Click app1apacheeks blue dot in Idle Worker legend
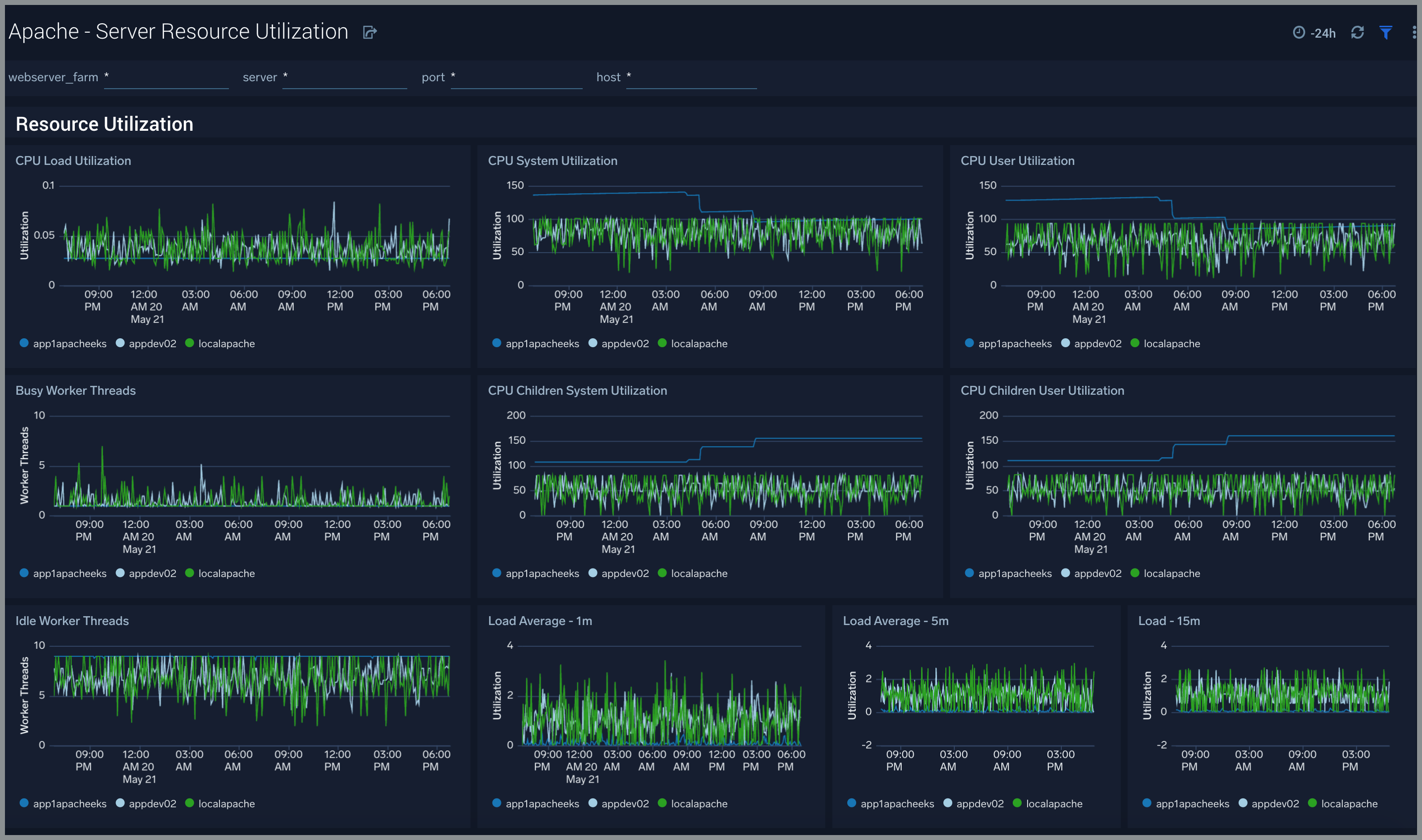1422x840 pixels. click(24, 803)
